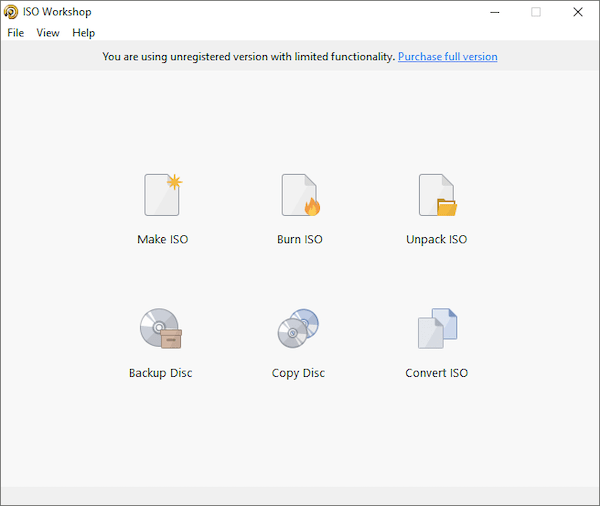Open the File menu

pos(16,33)
